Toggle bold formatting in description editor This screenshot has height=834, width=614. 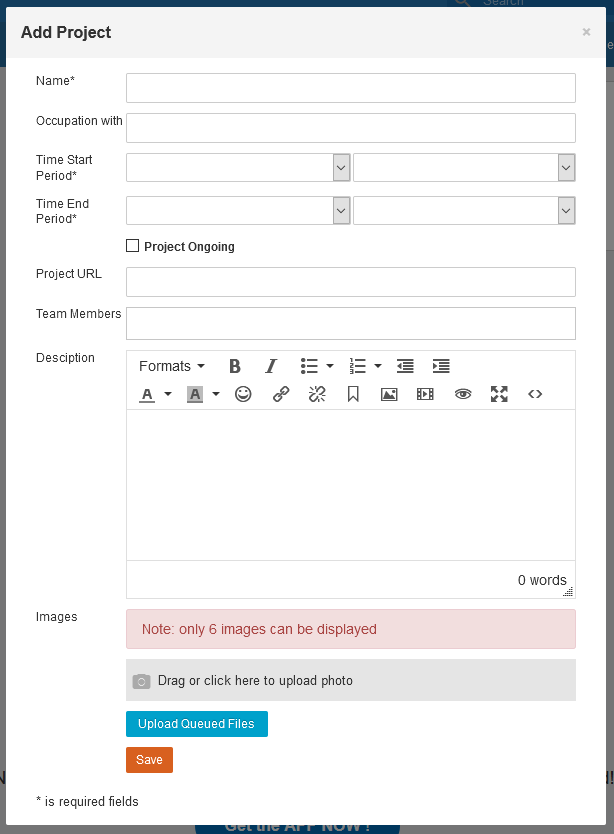(235, 366)
